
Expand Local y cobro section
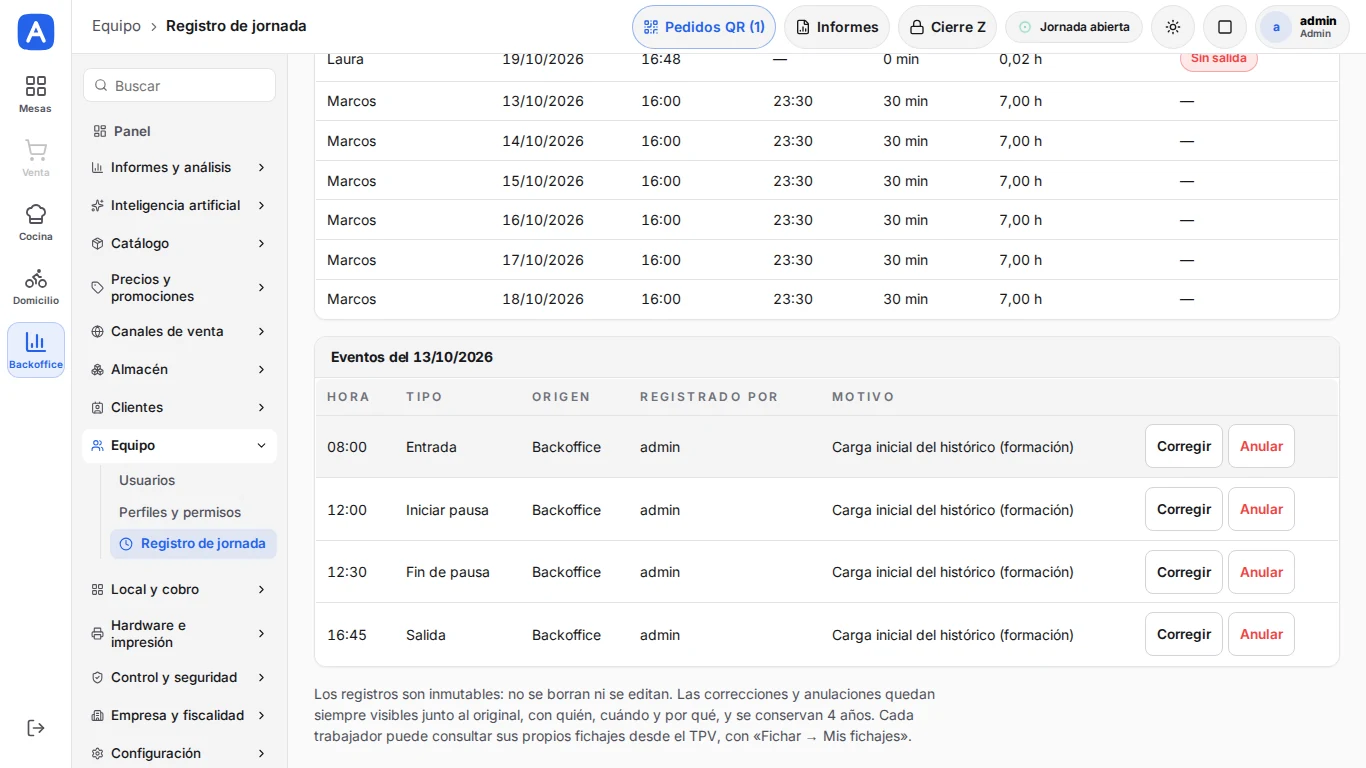pos(180,589)
